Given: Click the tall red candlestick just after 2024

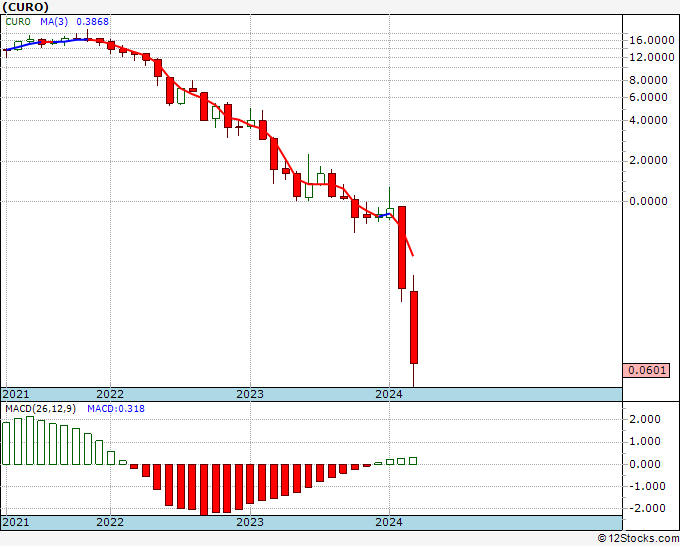Looking at the screenshot, I should [x=402, y=248].
